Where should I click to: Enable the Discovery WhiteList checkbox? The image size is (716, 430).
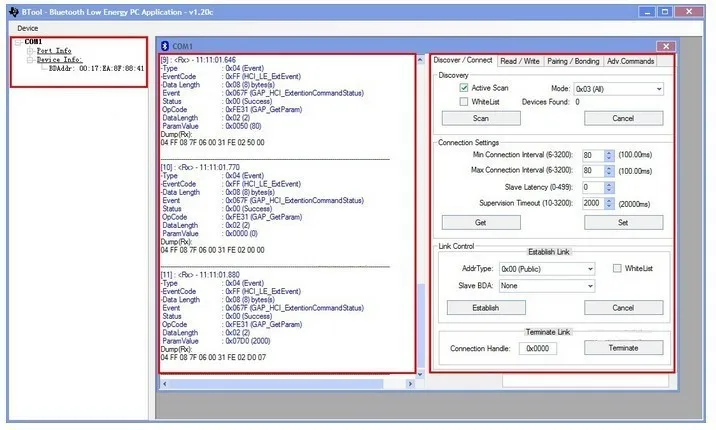[x=464, y=102]
